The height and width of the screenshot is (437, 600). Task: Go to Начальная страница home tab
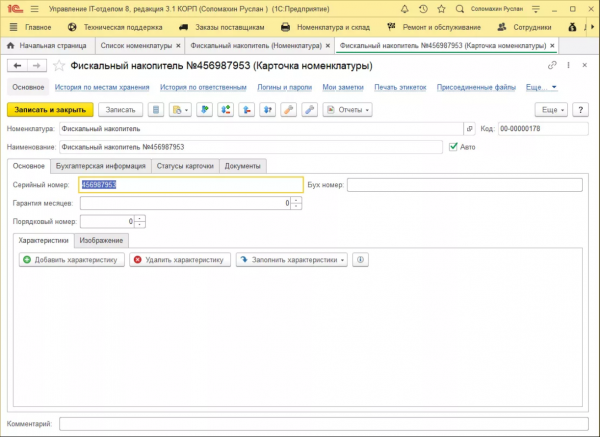click(x=47, y=46)
